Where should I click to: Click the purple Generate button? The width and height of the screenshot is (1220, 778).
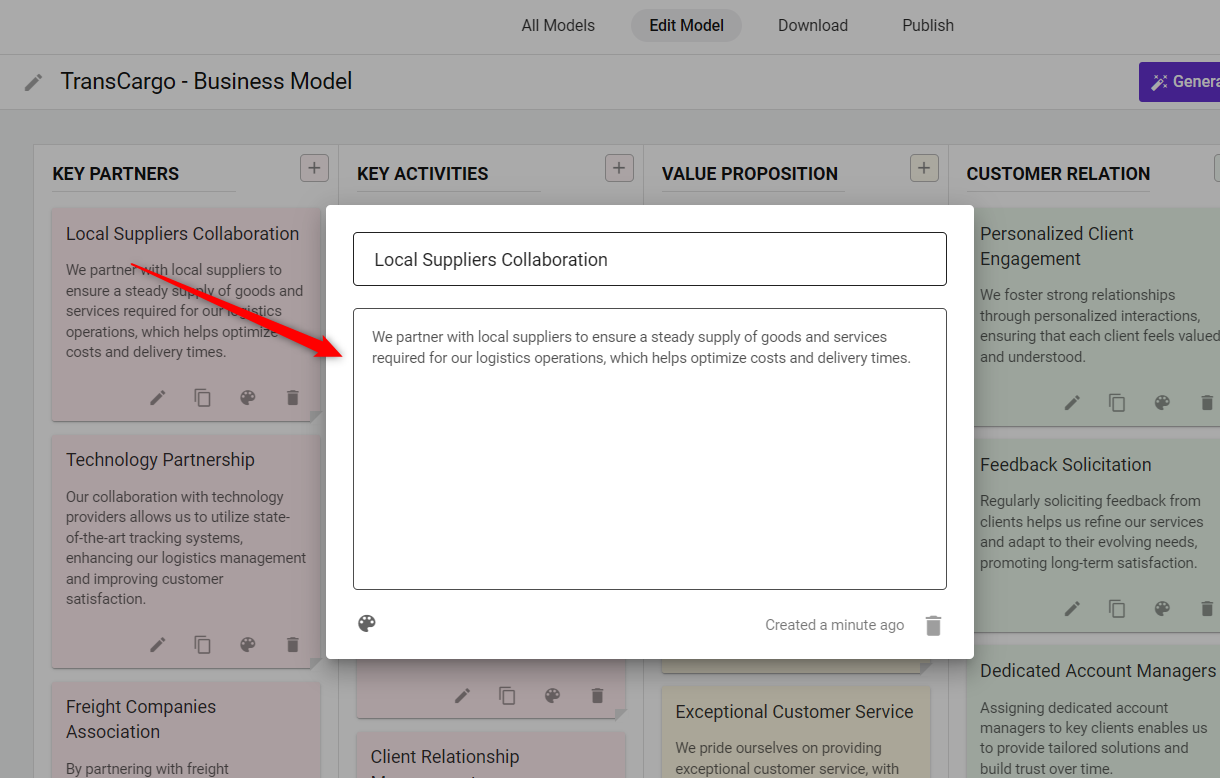[1180, 82]
